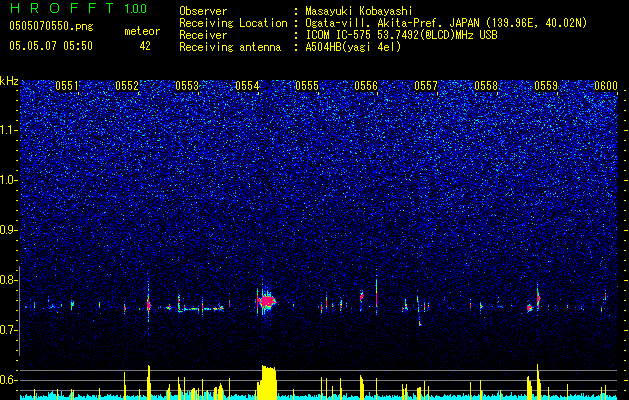
Task: Click the HROFFT 1.00 title text
Action: (x=78, y=8)
